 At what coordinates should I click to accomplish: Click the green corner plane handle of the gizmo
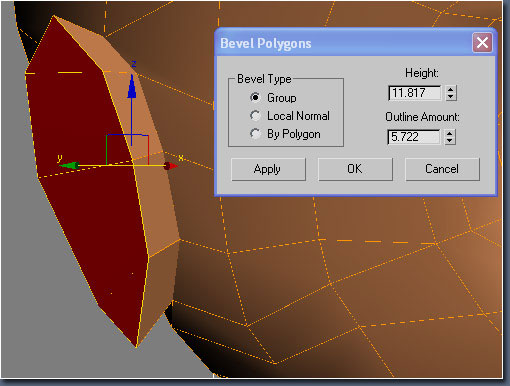click(107, 150)
